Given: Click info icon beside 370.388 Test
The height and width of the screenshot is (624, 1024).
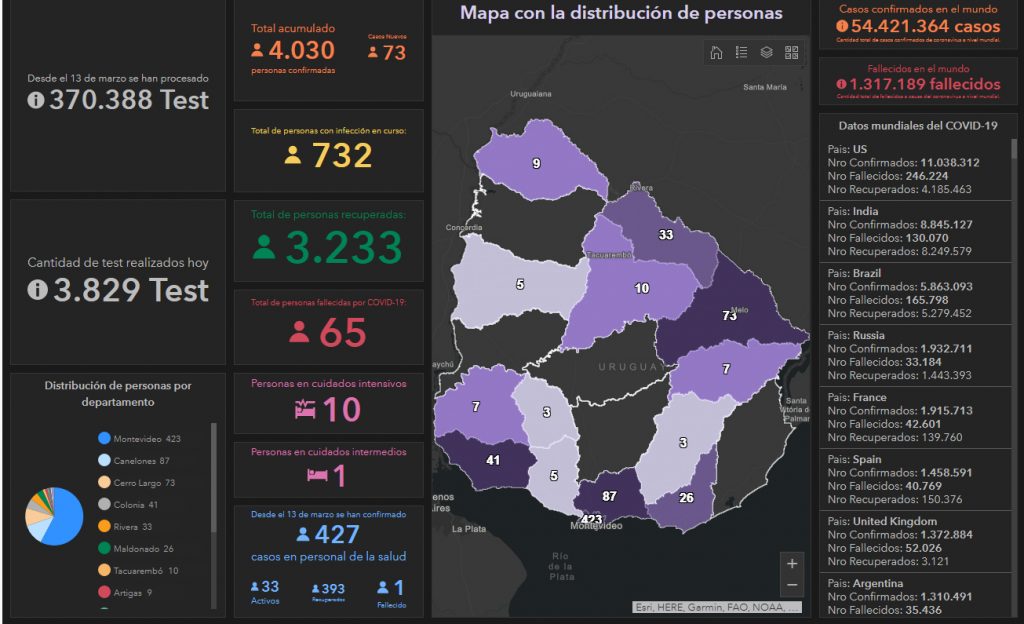Looking at the screenshot, I should point(36,100).
